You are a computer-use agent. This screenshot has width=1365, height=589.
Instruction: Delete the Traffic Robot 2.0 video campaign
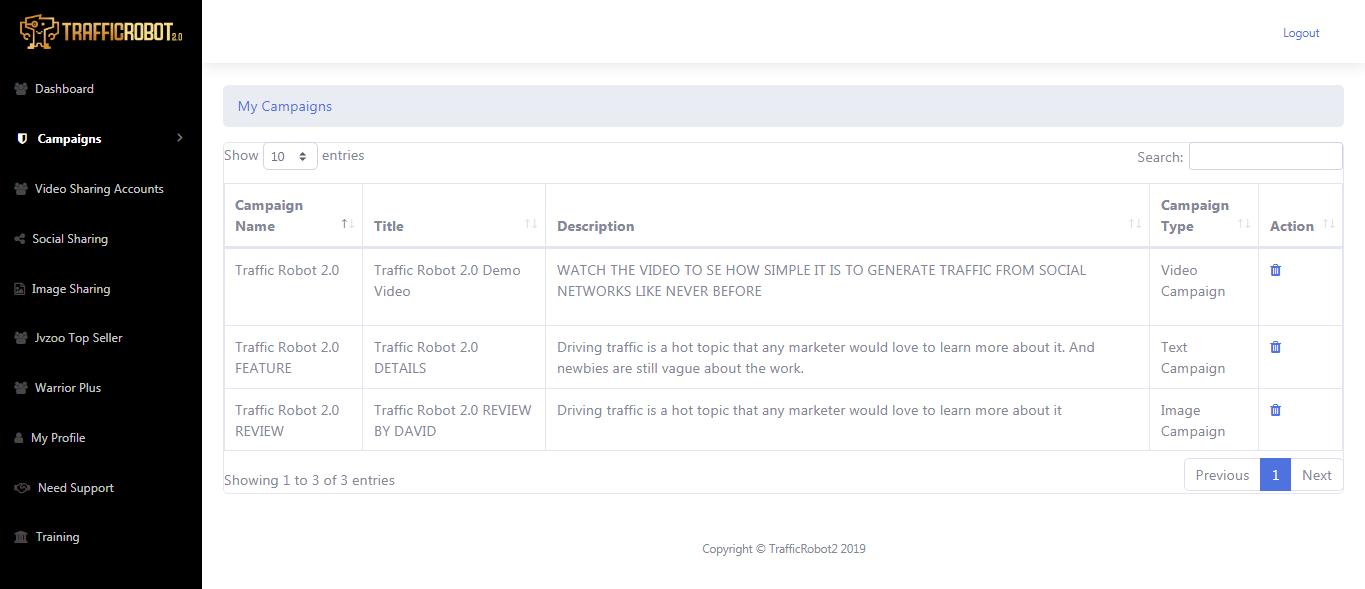(1275, 270)
